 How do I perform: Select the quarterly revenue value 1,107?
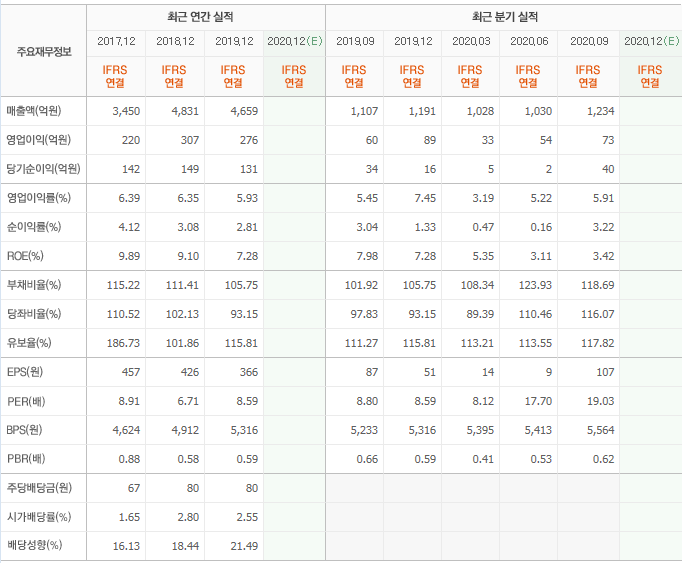(364, 111)
